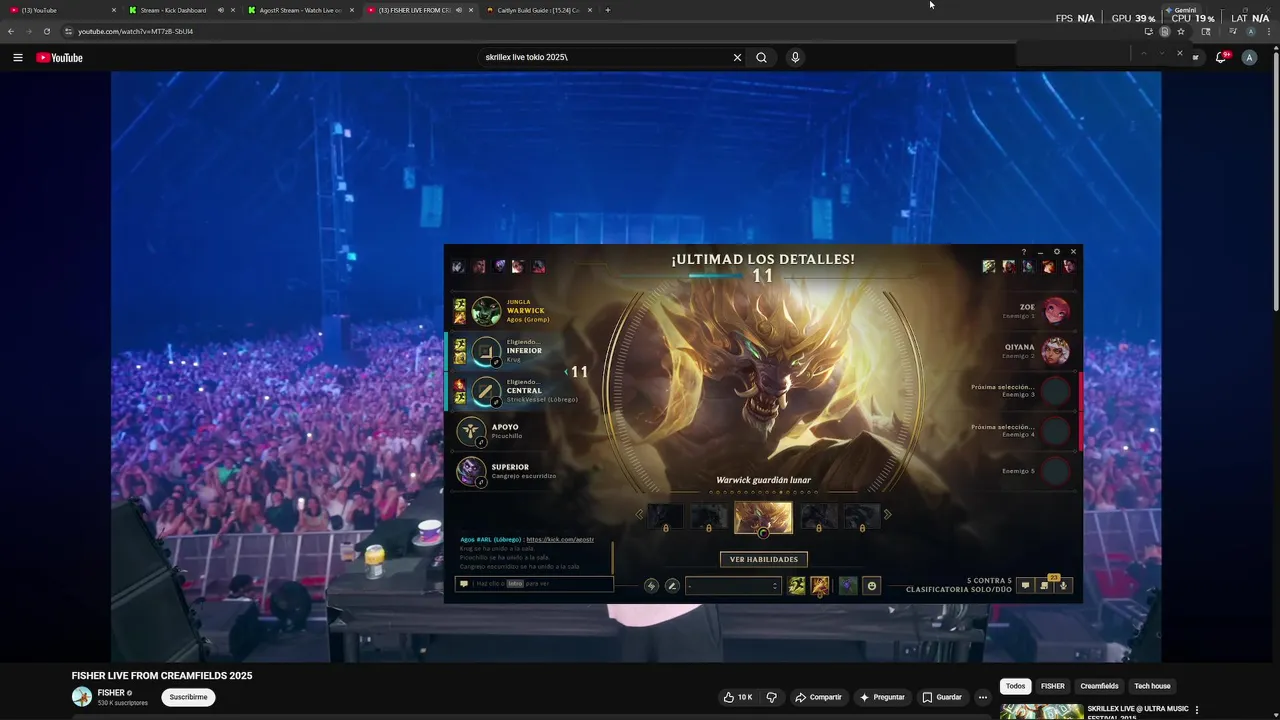
Task: Open the browser three-dot menu
Action: pos(1268,31)
